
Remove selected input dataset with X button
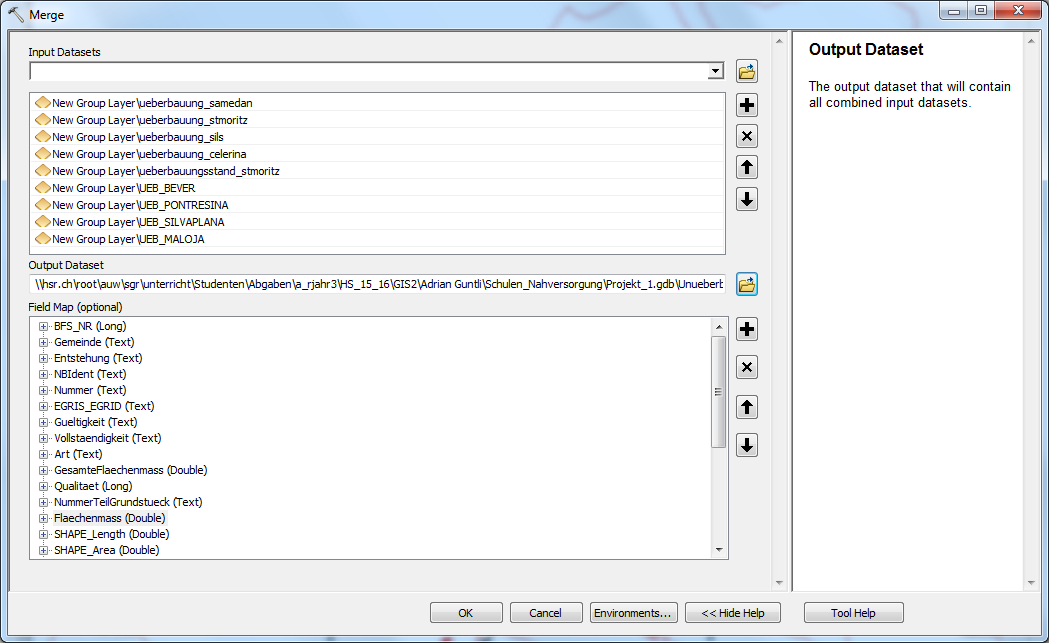pos(746,136)
